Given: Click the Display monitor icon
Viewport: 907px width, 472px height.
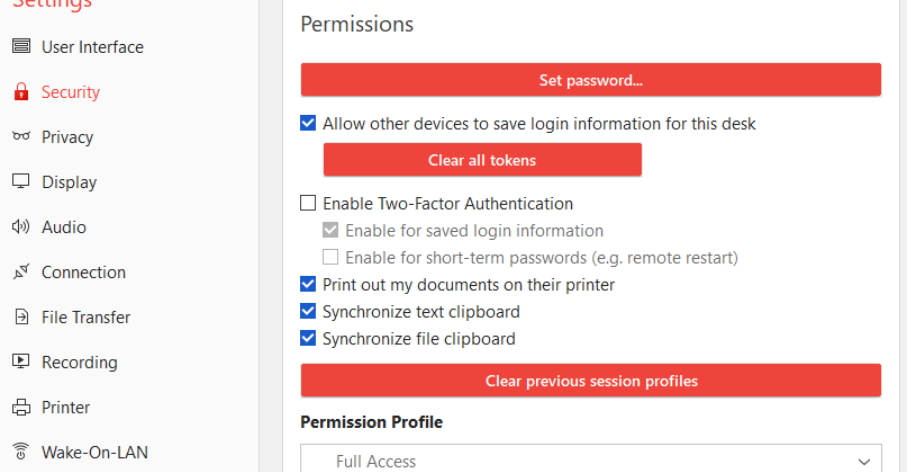Looking at the screenshot, I should 21,182.
